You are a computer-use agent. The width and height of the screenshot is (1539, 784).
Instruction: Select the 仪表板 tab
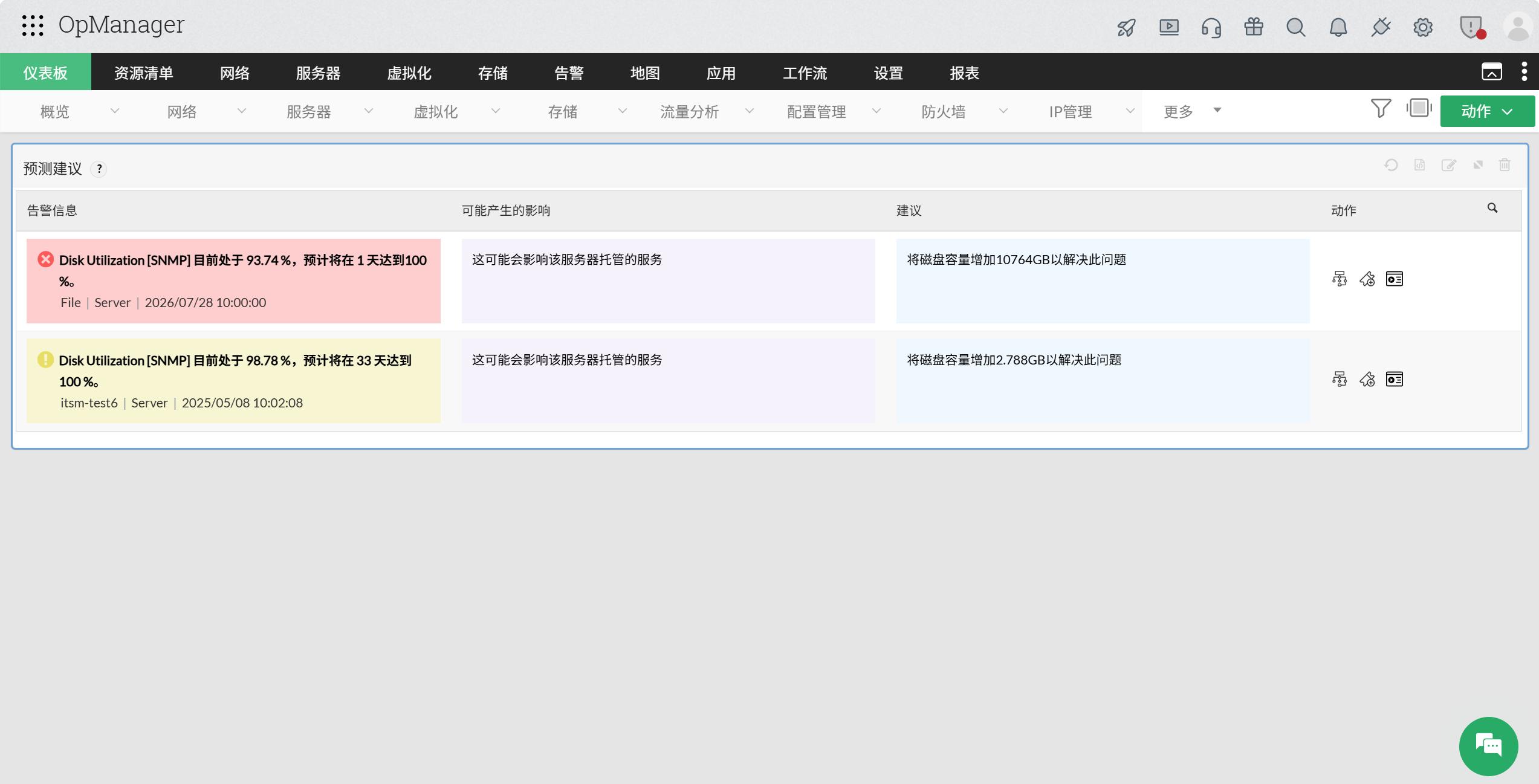pyautogui.click(x=45, y=73)
